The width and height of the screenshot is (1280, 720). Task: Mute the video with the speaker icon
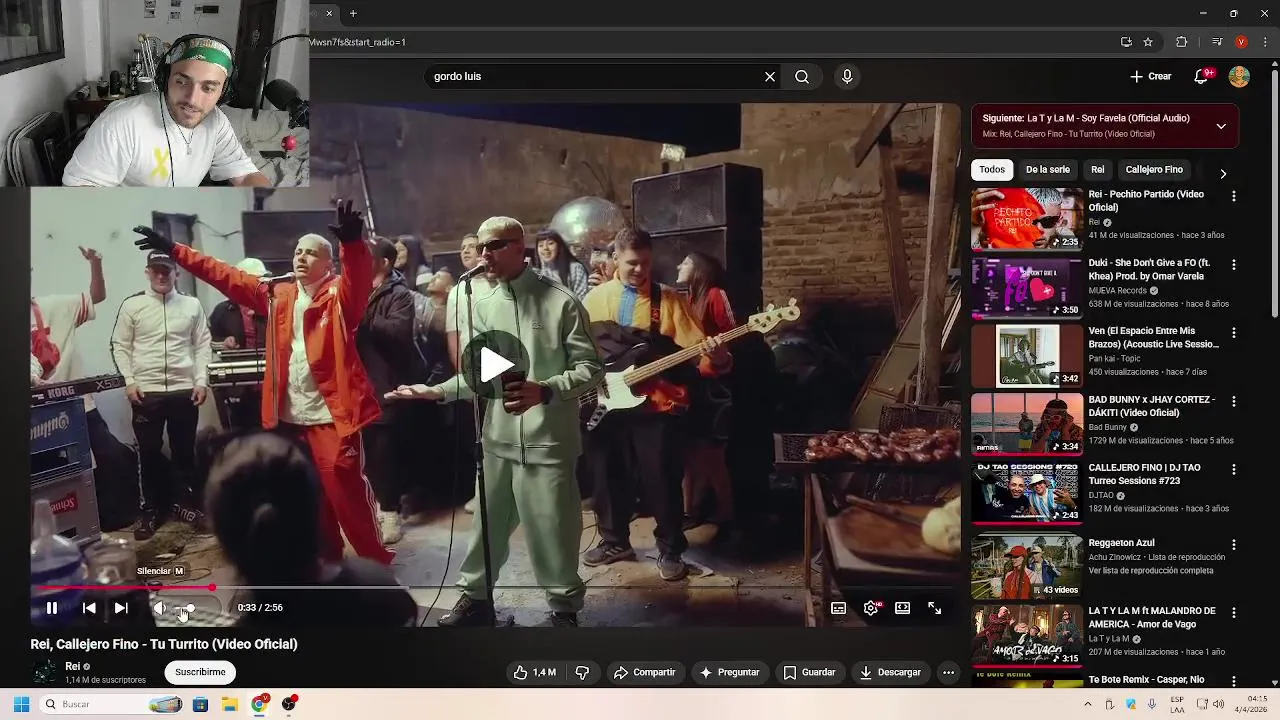(x=159, y=608)
